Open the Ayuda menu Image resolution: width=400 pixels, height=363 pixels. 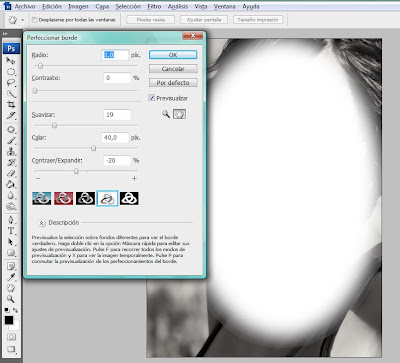click(251, 6)
